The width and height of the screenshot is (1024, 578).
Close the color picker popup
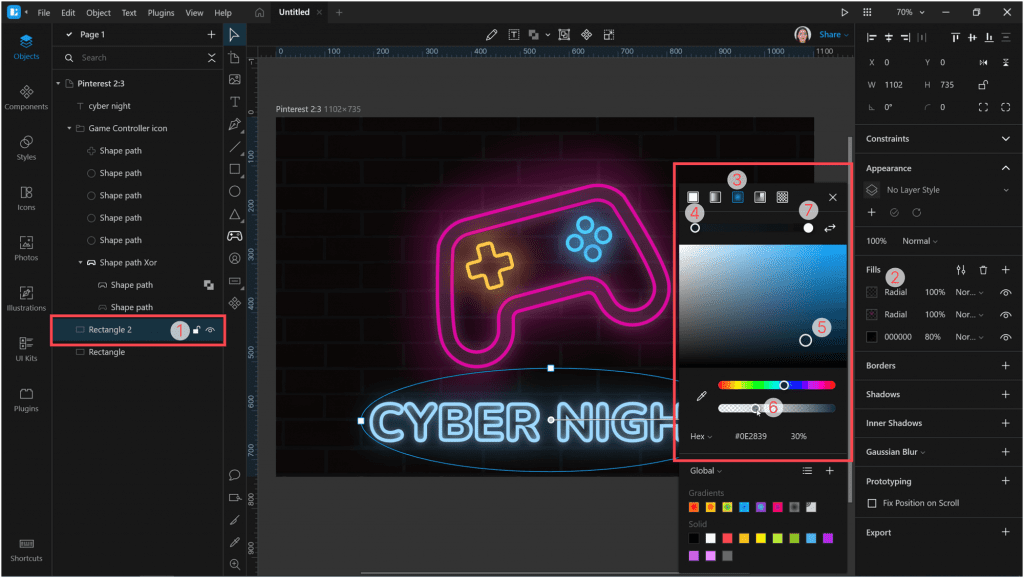coord(833,197)
